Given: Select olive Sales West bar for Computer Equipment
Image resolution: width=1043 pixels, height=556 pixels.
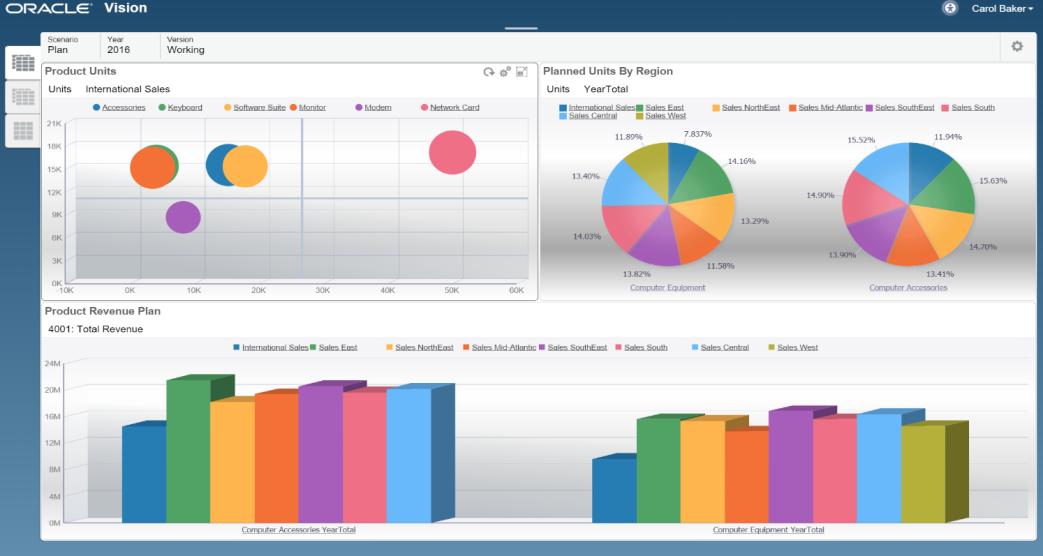Looking at the screenshot, I should pyautogui.click(x=923, y=474).
